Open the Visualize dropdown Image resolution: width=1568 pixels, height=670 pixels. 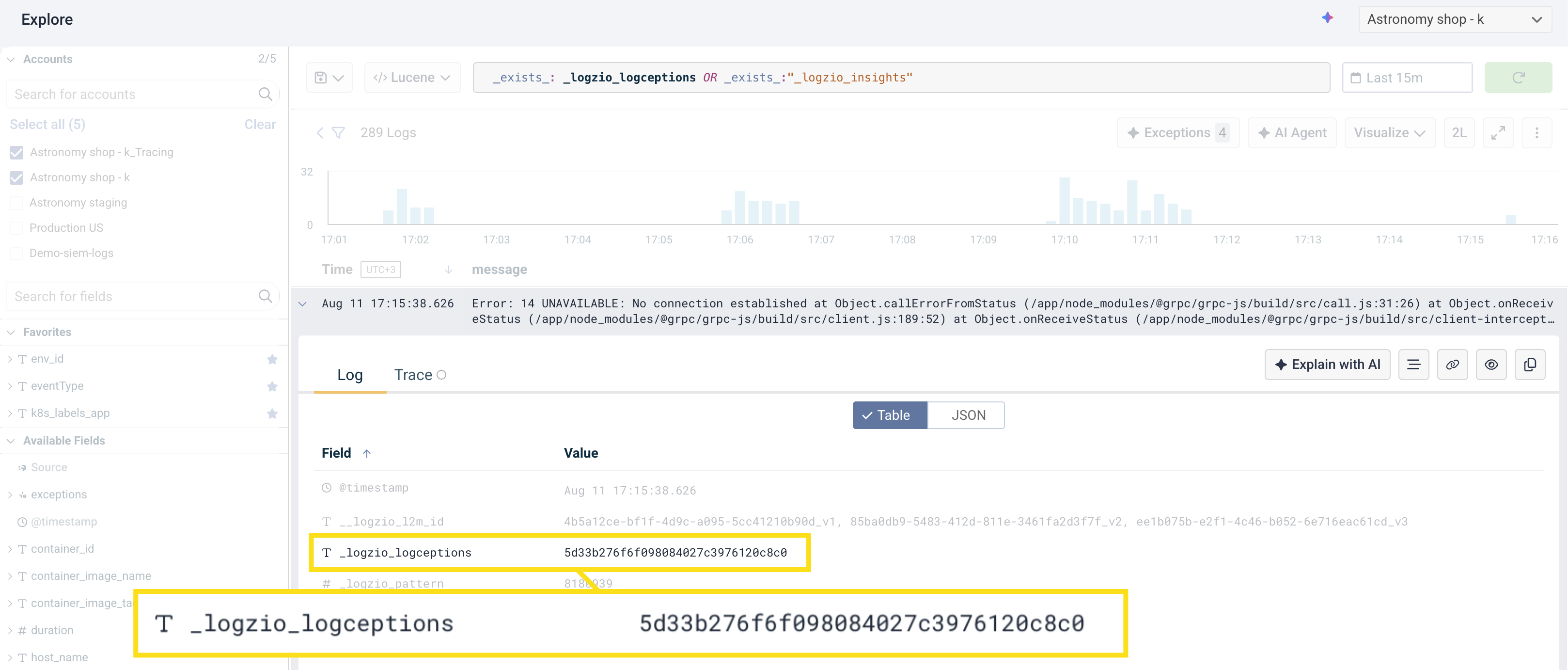[1390, 133]
